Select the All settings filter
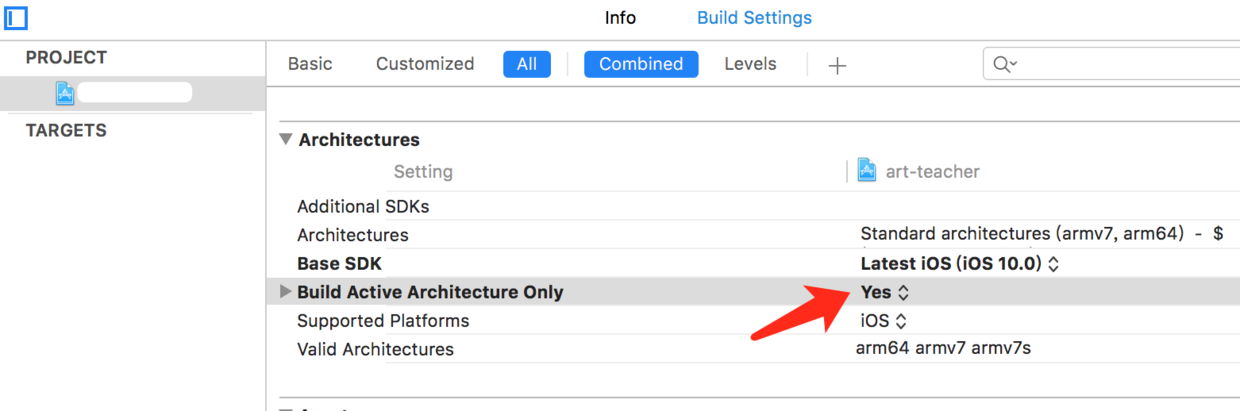1240x411 pixels. pyautogui.click(x=527, y=64)
